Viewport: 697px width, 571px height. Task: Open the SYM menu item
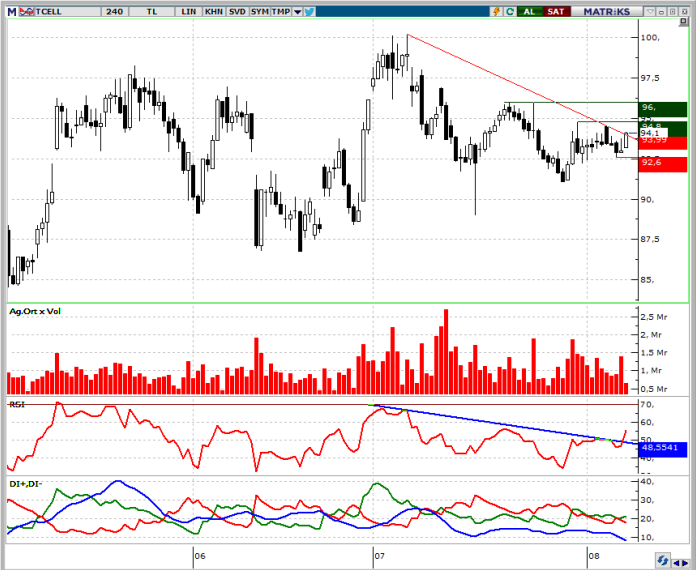click(x=260, y=11)
